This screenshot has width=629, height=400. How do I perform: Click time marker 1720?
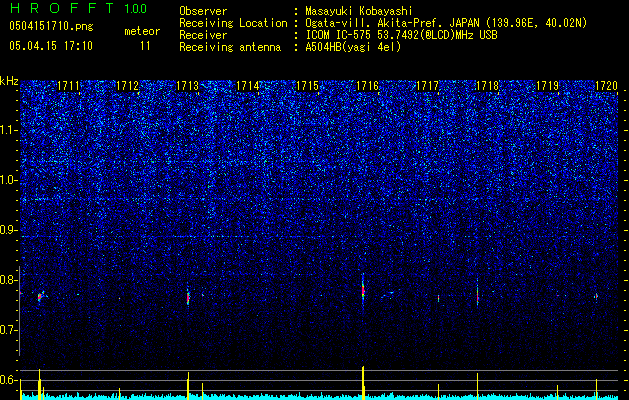(x=606, y=86)
